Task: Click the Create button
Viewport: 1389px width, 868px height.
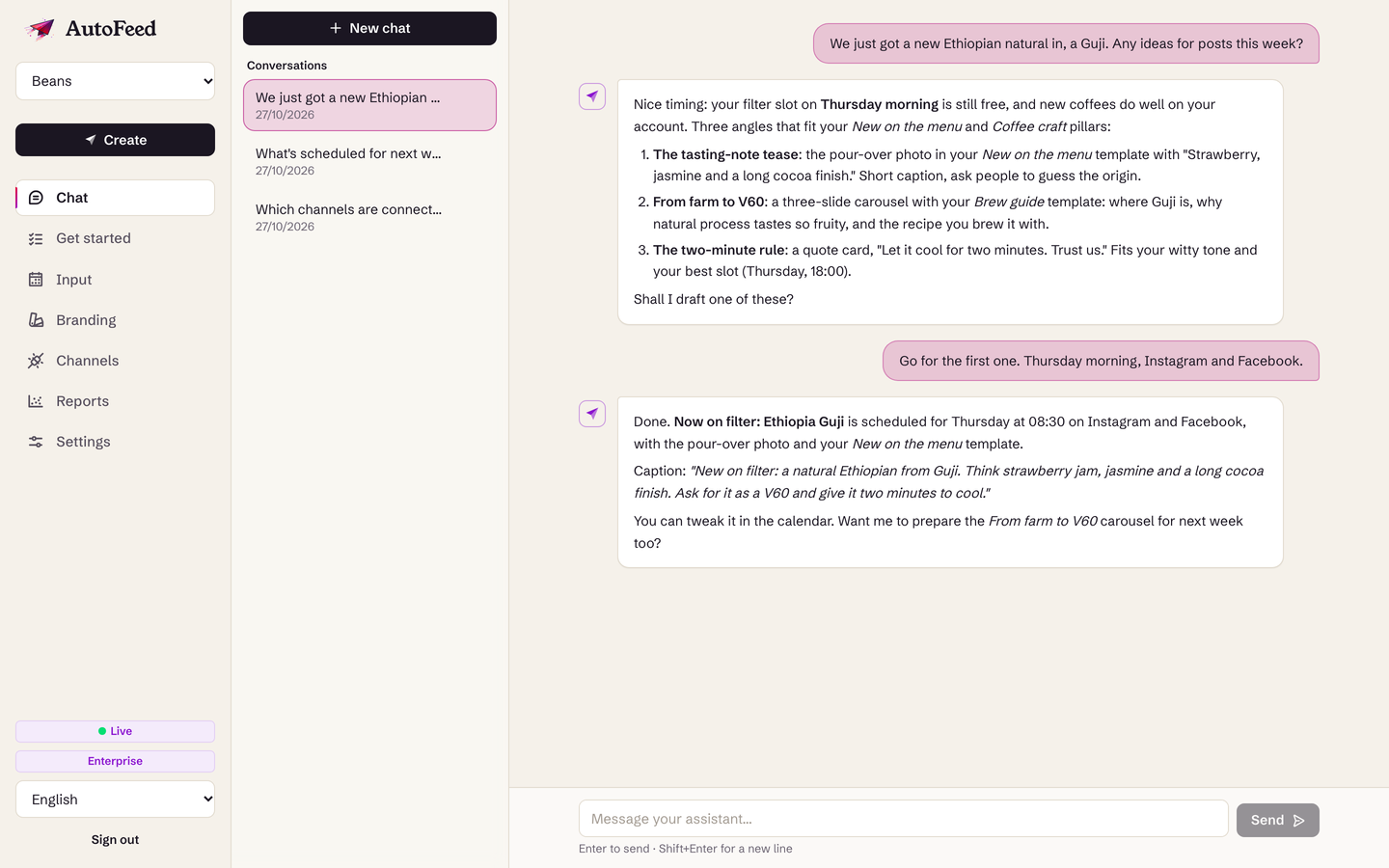Action: pyautogui.click(x=115, y=140)
